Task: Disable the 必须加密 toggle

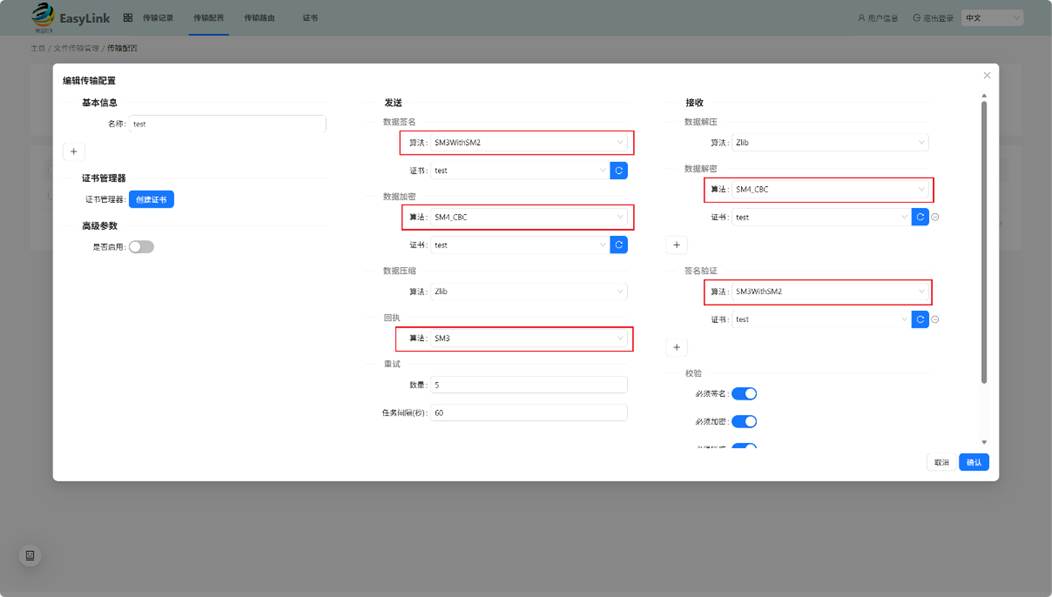Action: pos(744,422)
